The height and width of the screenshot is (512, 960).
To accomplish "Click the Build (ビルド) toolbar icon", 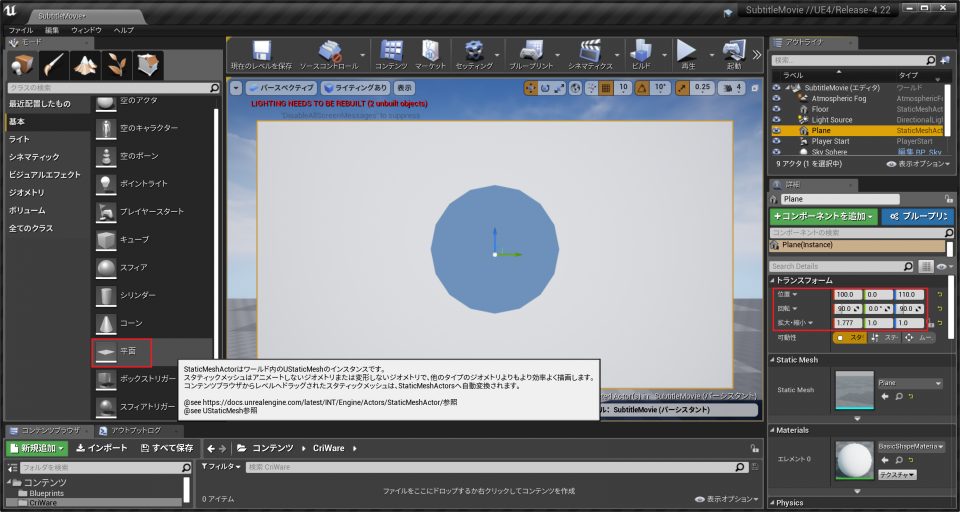I will [x=641, y=55].
